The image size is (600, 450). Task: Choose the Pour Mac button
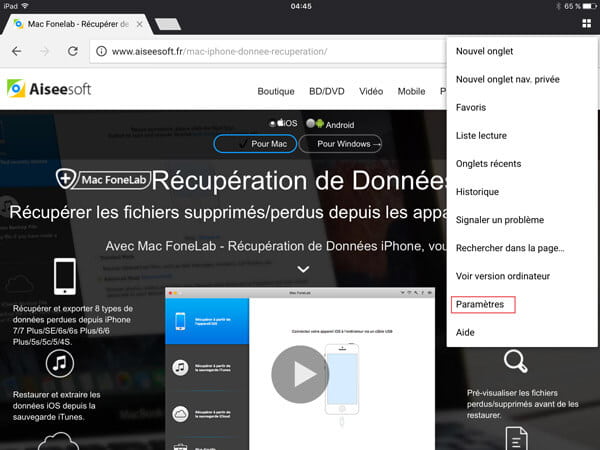pyautogui.click(x=255, y=144)
